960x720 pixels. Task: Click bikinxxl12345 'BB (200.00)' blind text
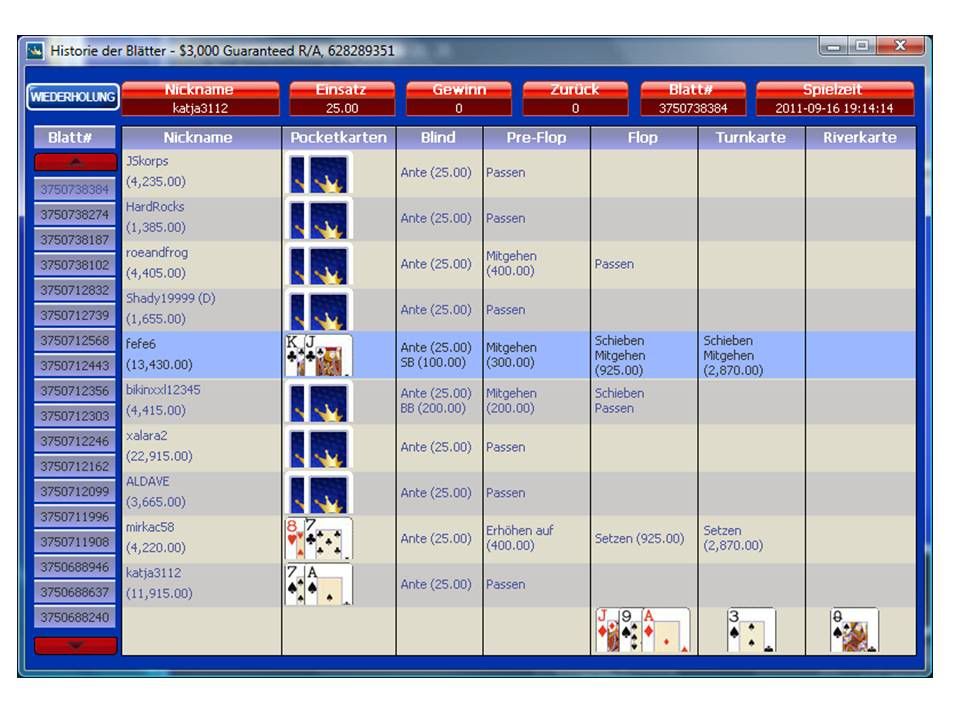[x=433, y=408]
